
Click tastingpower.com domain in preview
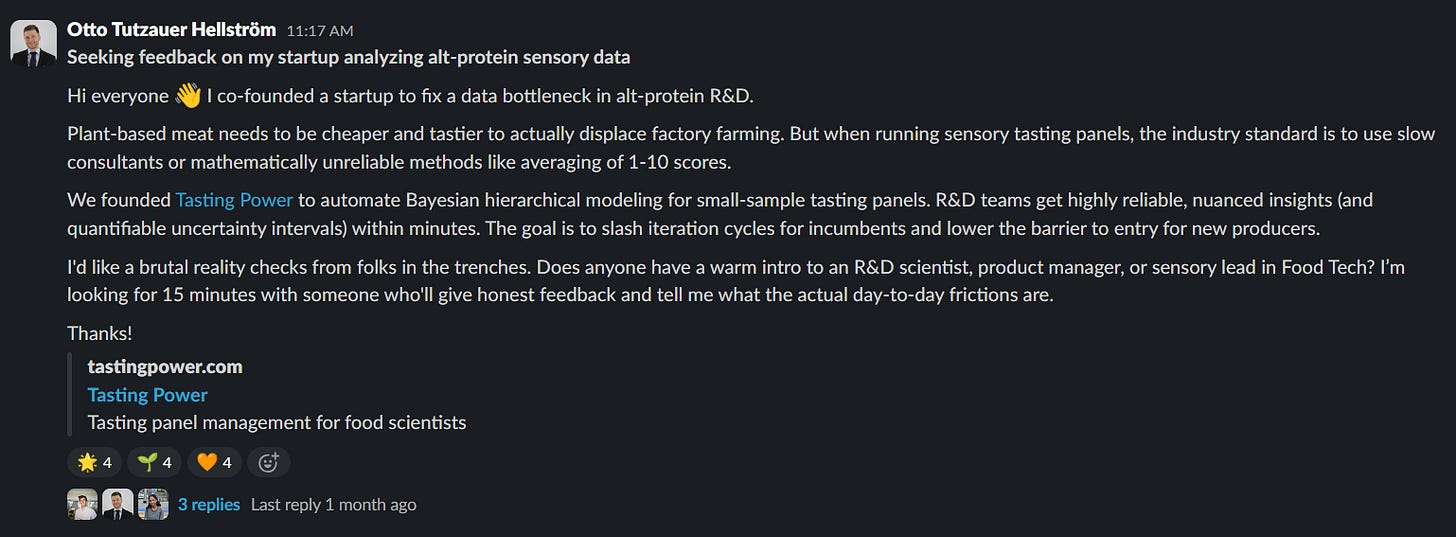point(165,367)
